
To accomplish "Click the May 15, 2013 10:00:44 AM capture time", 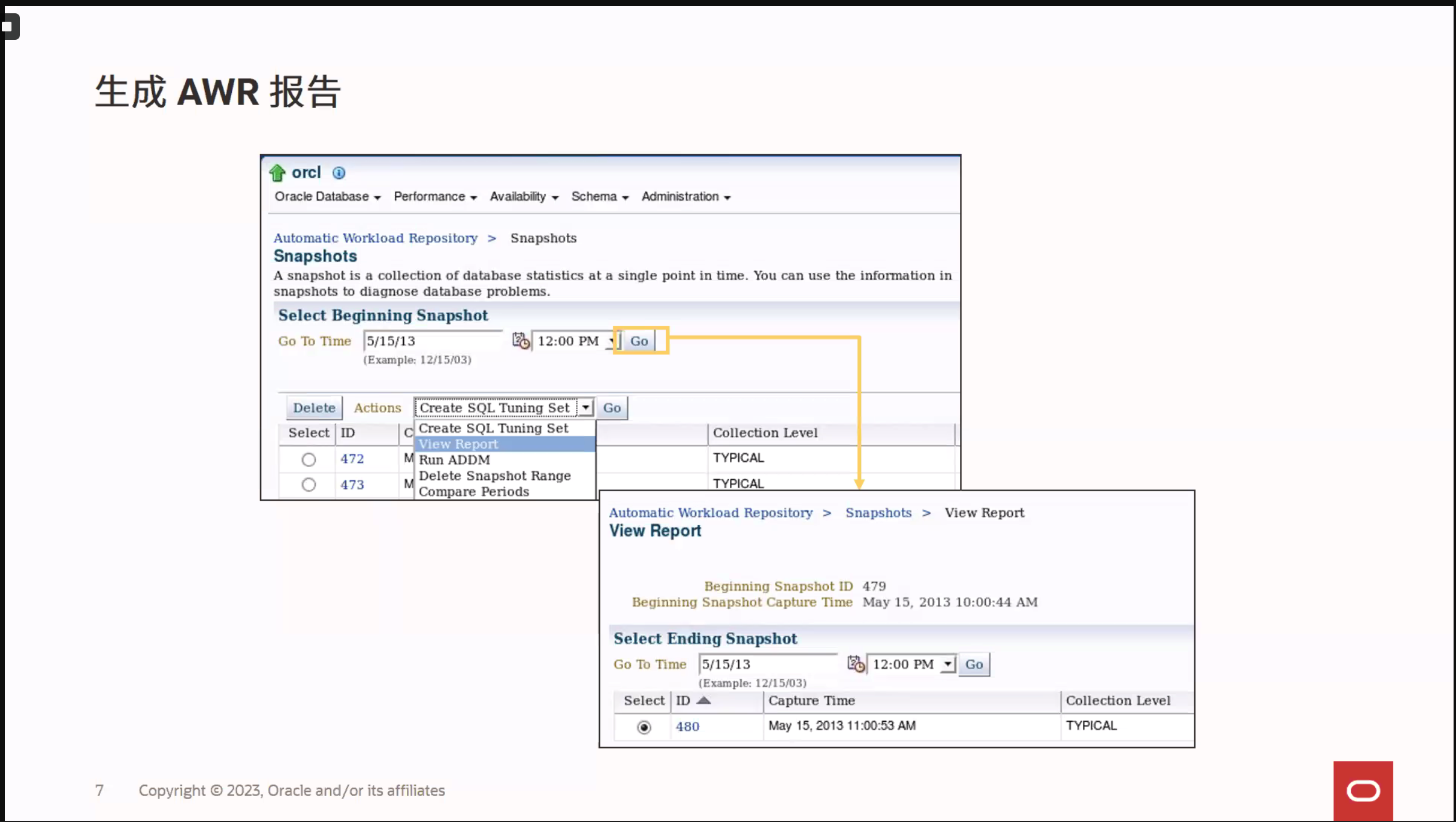I will [950, 602].
